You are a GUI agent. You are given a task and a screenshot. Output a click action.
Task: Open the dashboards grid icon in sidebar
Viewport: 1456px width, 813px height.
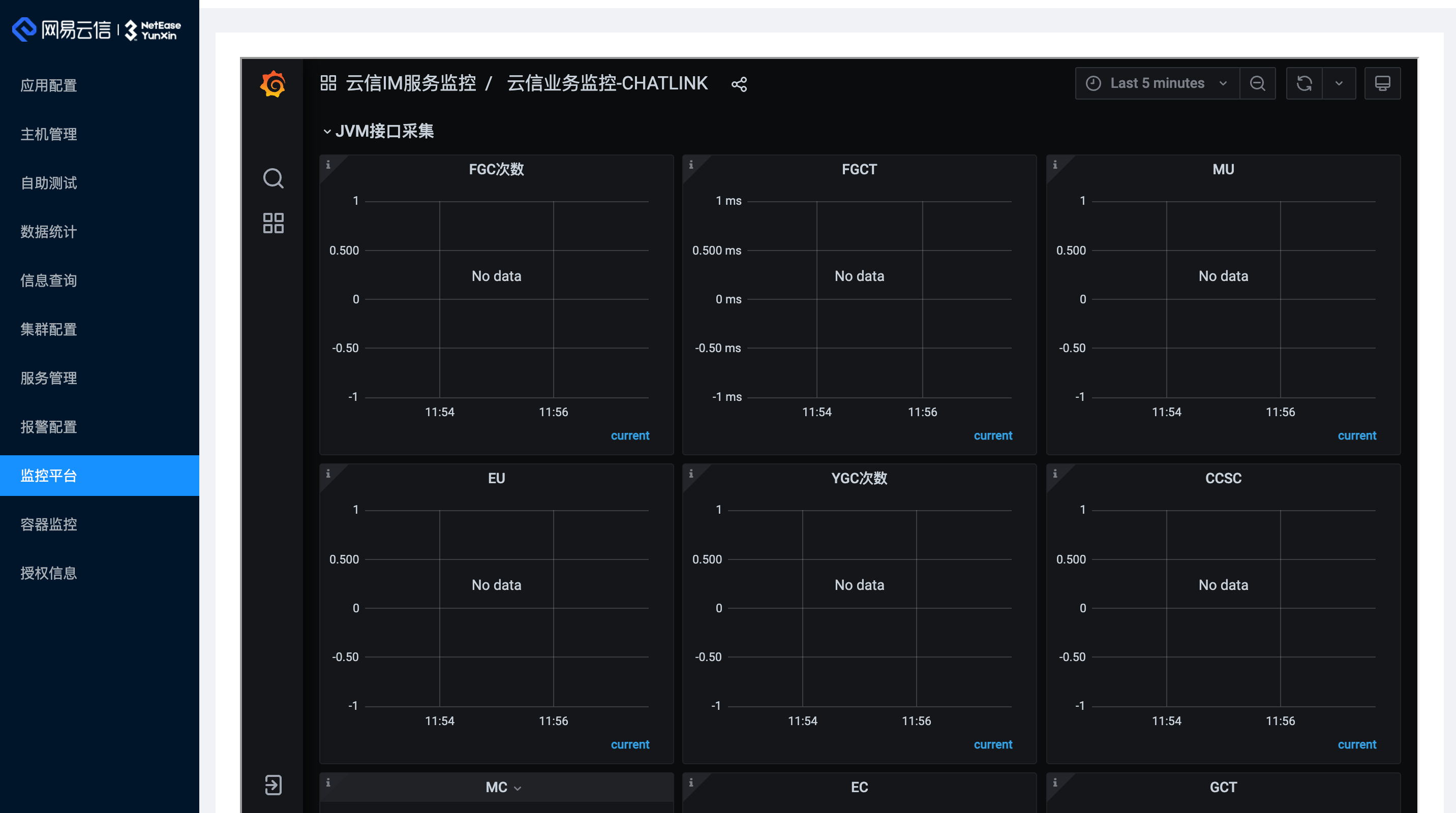click(273, 223)
